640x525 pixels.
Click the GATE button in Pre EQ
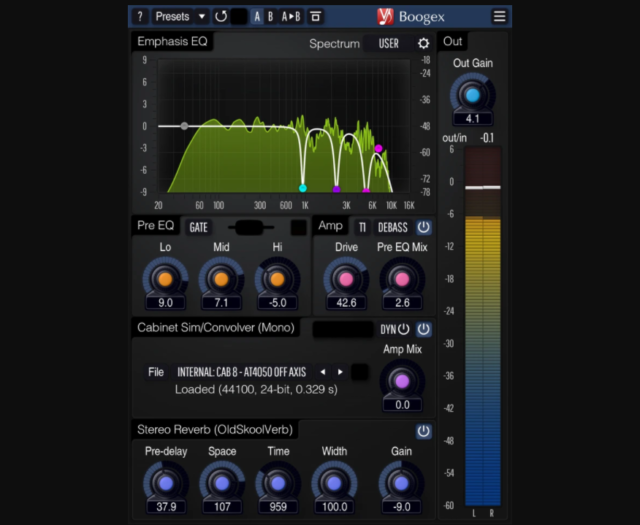click(x=199, y=227)
